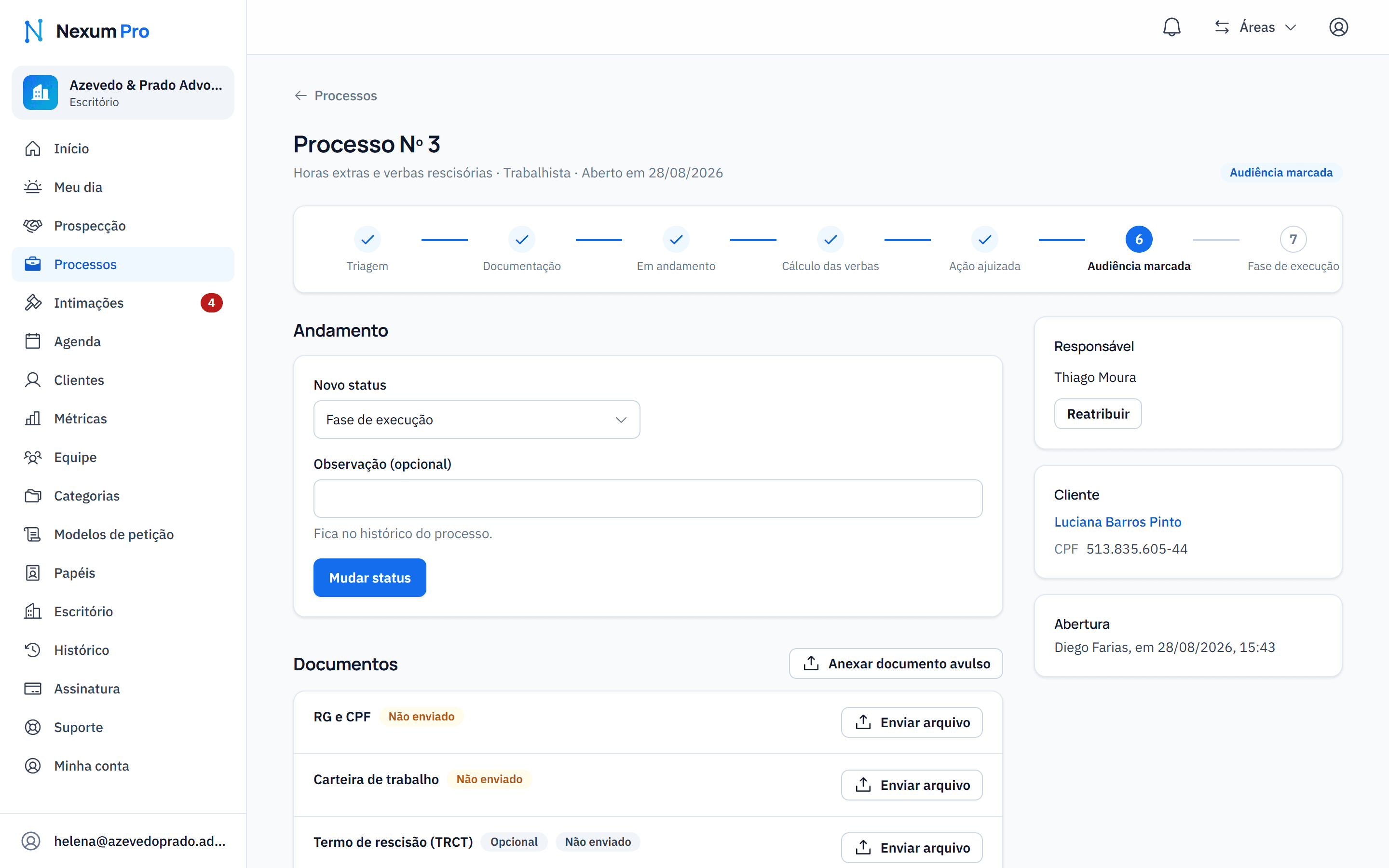Image resolution: width=1389 pixels, height=868 pixels.
Task: Click the Intimações badge showing 4
Action: point(211,302)
